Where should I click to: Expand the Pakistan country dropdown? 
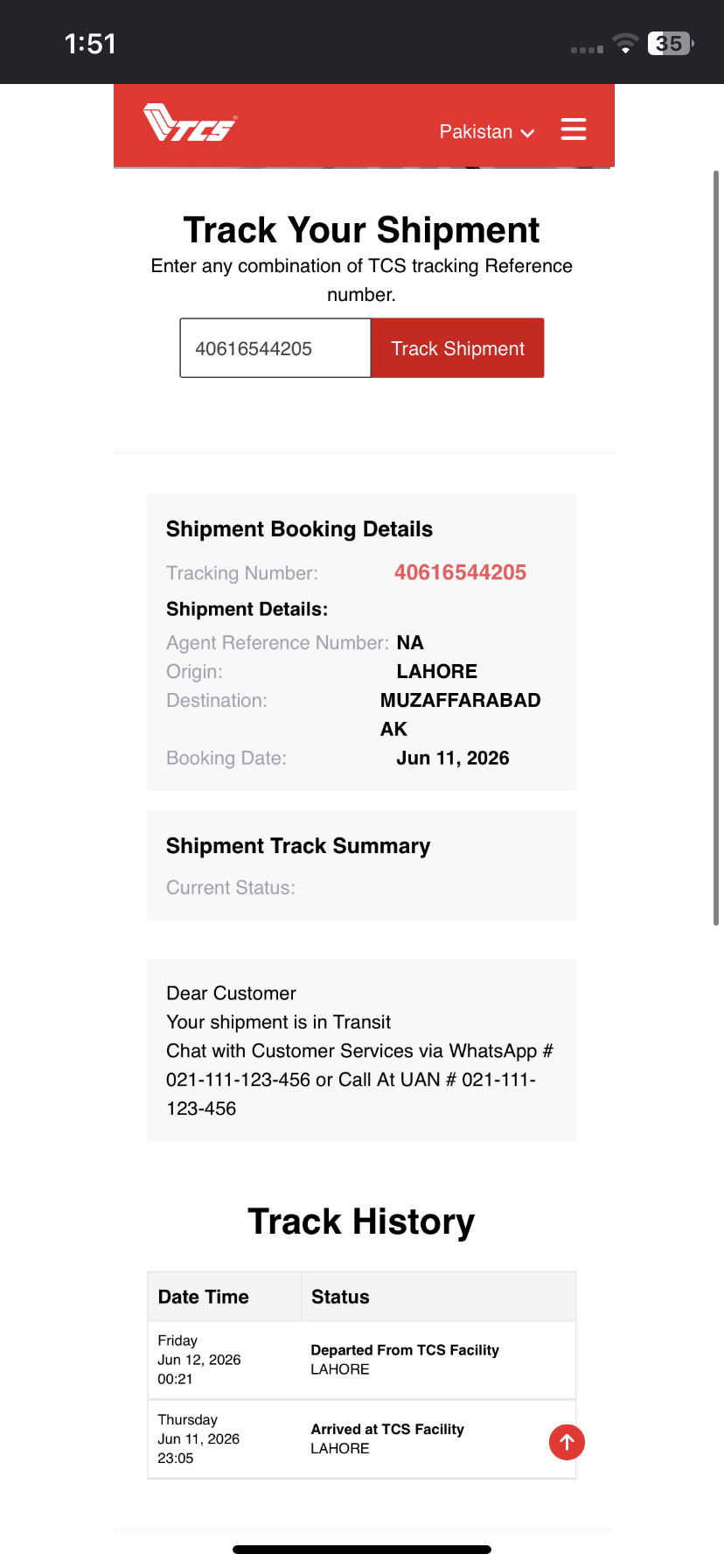486,131
